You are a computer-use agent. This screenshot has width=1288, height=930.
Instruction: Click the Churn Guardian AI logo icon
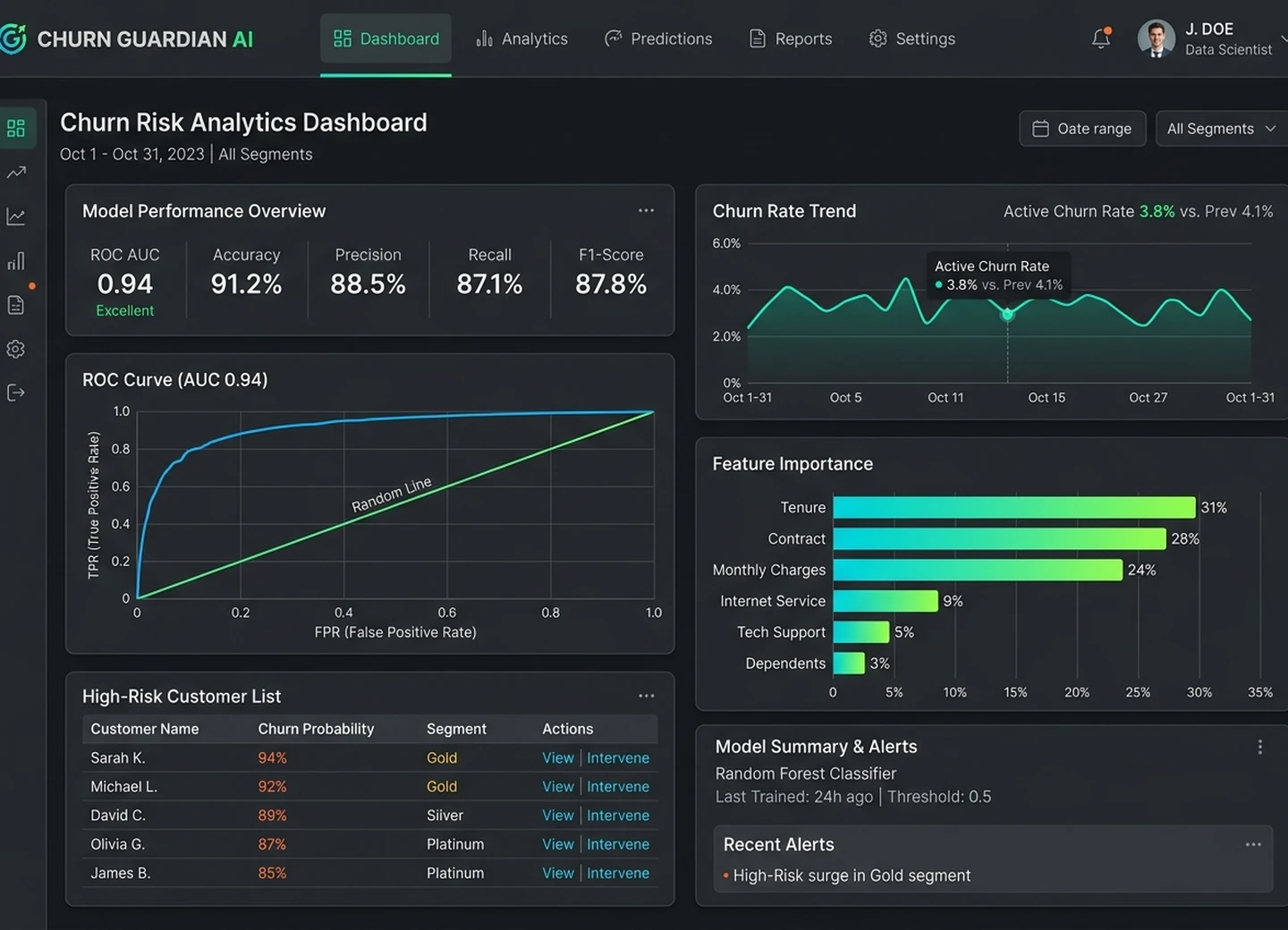13,38
